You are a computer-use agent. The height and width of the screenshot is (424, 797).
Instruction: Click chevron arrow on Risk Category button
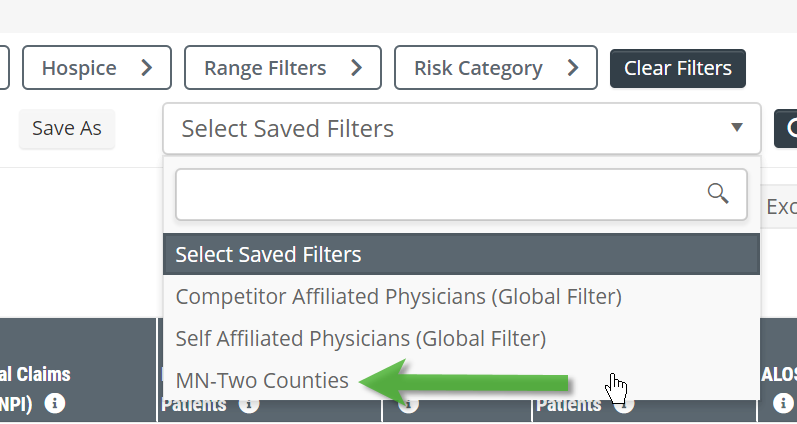point(573,68)
